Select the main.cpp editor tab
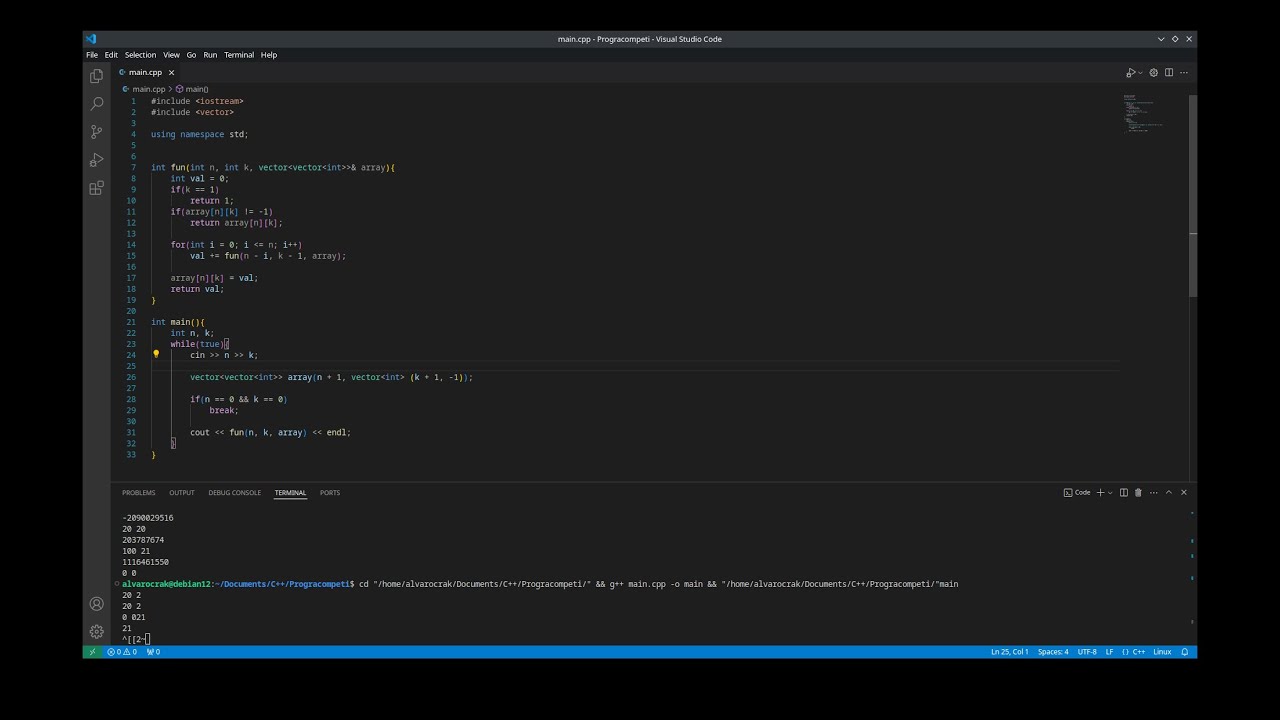1280x720 pixels. tap(146, 72)
